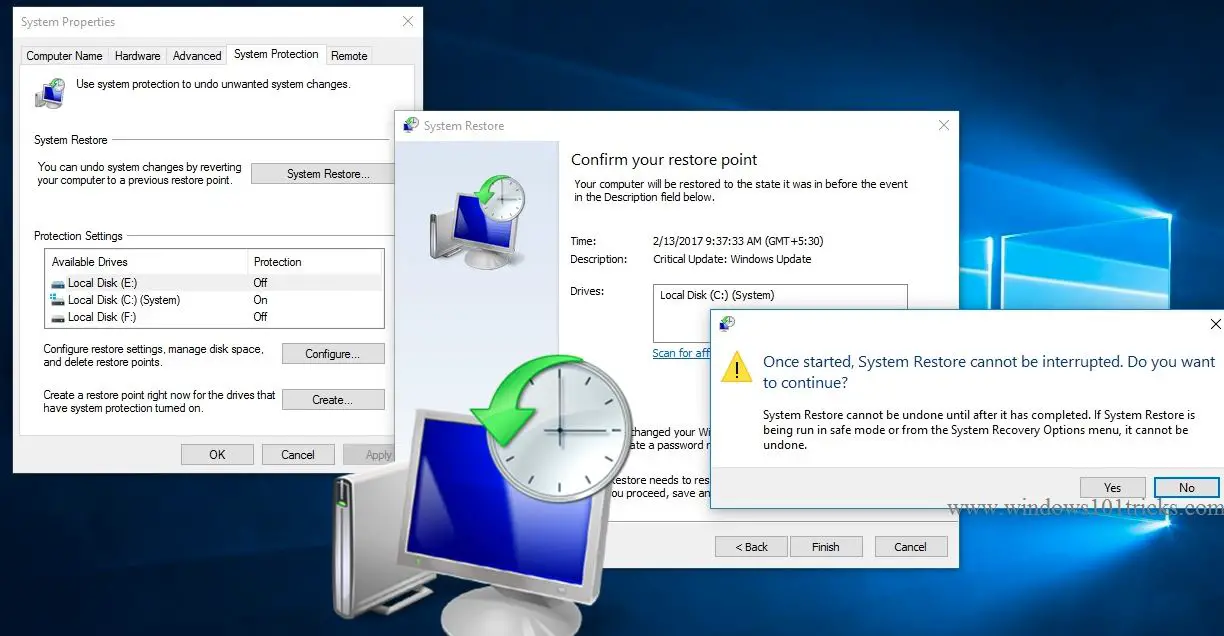
Task: Open the Advanced tab
Action: pyautogui.click(x=196, y=55)
